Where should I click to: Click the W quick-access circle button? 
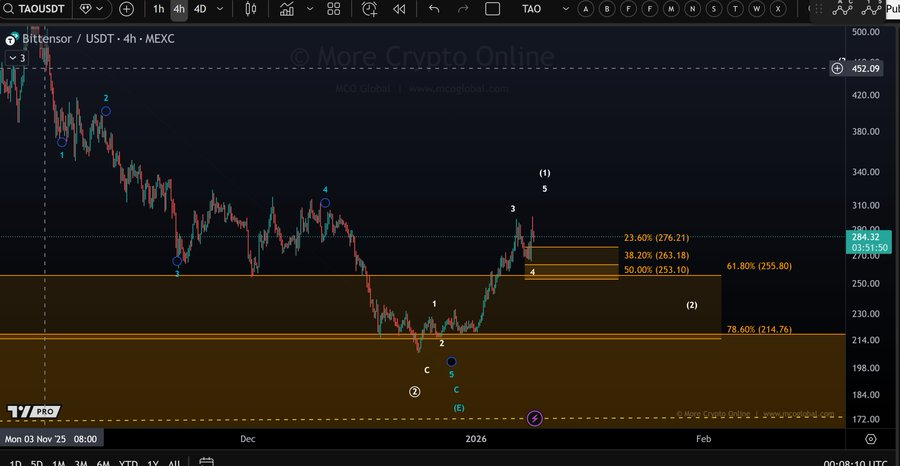click(757, 9)
